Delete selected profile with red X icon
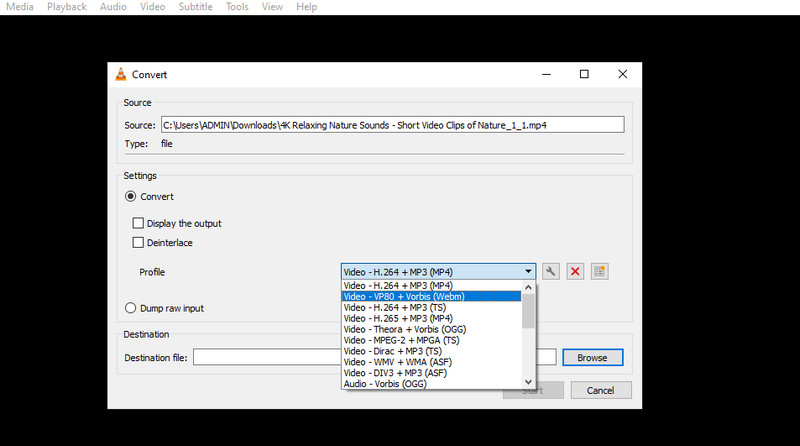 click(575, 271)
